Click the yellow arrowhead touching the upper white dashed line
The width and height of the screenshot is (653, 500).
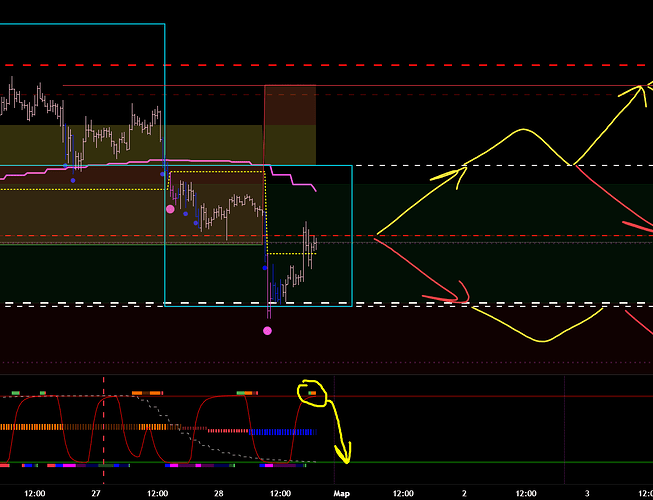pyautogui.click(x=460, y=171)
